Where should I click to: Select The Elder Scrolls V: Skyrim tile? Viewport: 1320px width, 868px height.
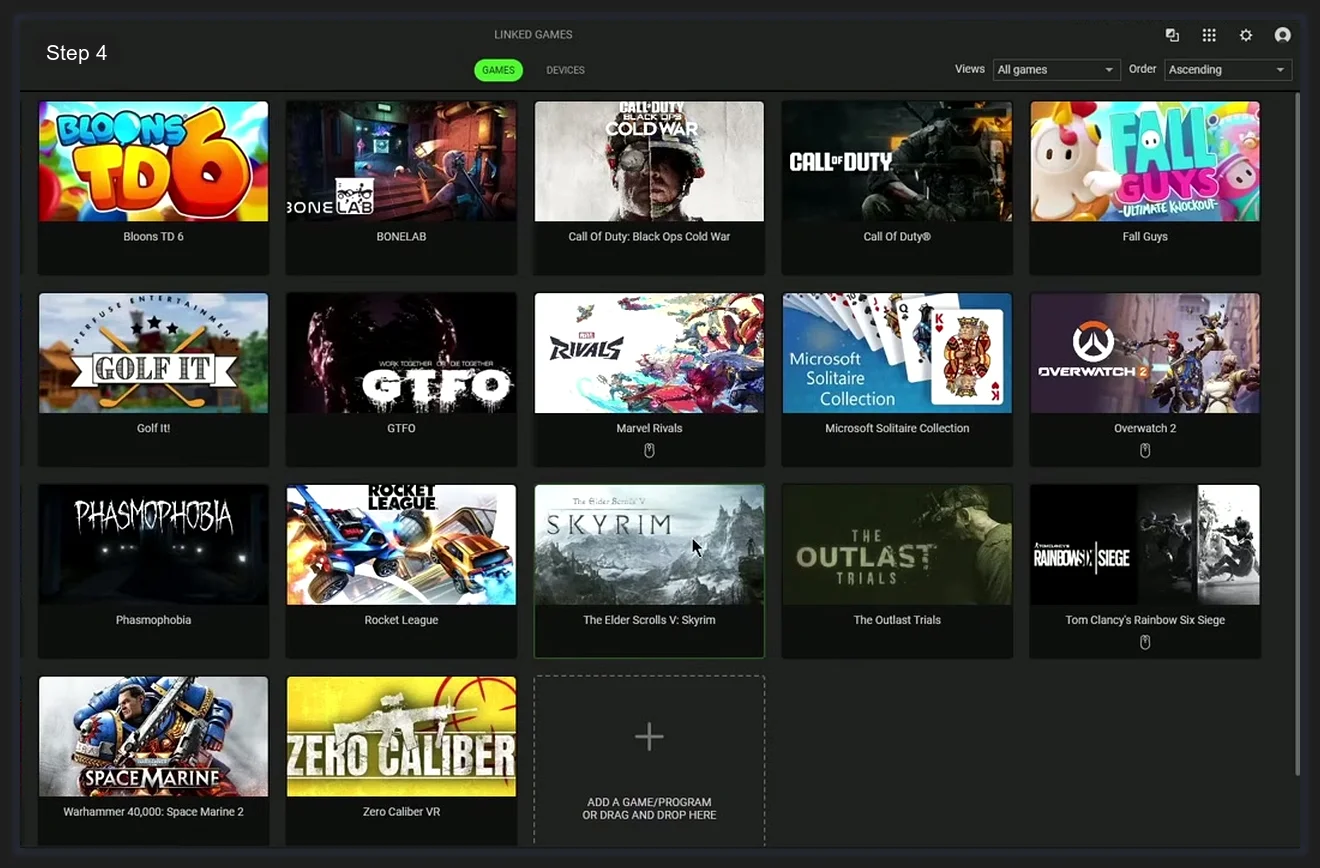click(x=649, y=545)
